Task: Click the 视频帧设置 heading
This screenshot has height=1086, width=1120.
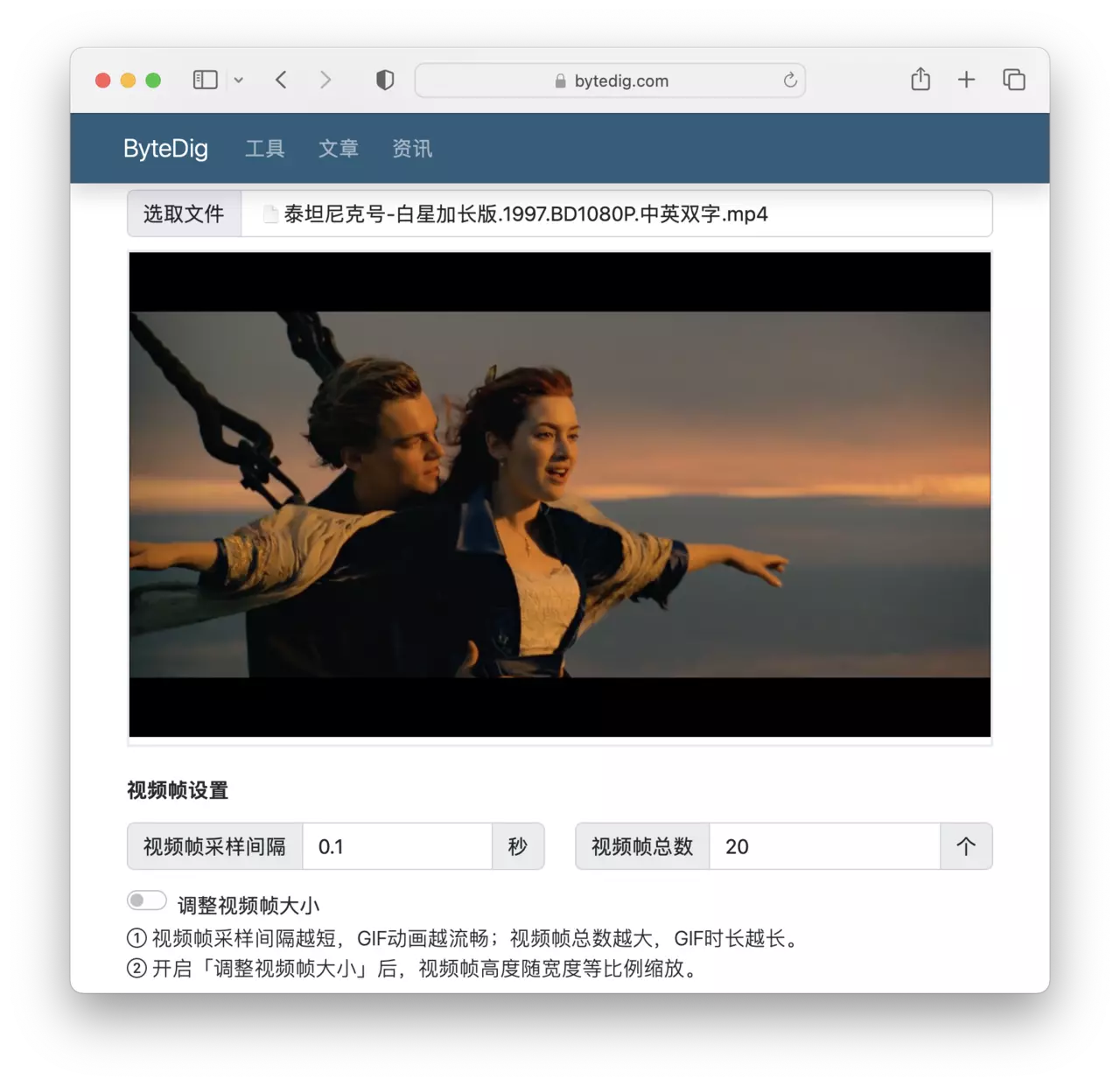Action: (x=178, y=791)
